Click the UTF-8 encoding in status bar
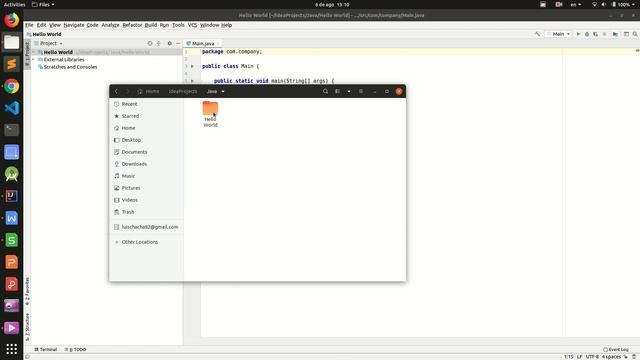The width and height of the screenshot is (640, 360). pyautogui.click(x=592, y=357)
